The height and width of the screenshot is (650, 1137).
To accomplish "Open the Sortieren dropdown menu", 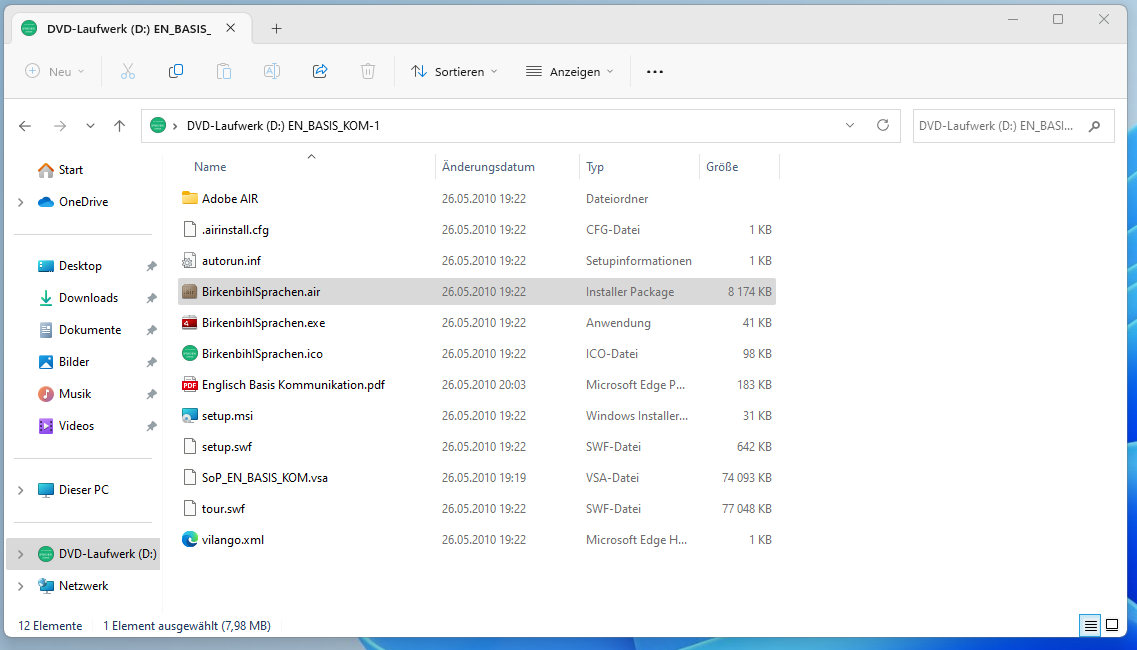I will (x=454, y=71).
